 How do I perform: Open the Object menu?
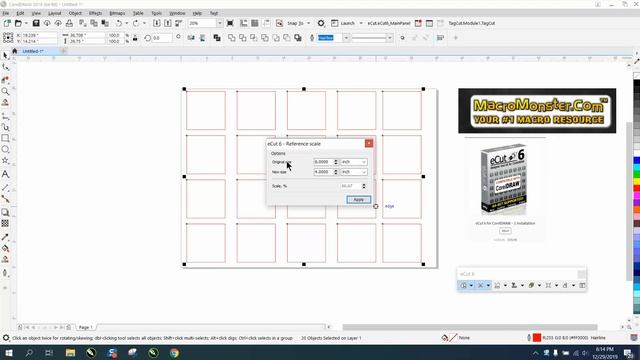click(x=75, y=13)
